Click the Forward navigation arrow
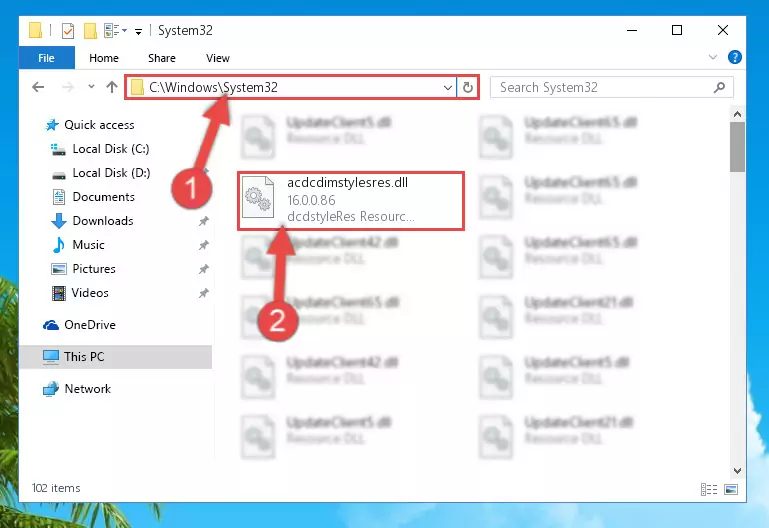Image resolution: width=769 pixels, height=528 pixels. point(68,87)
